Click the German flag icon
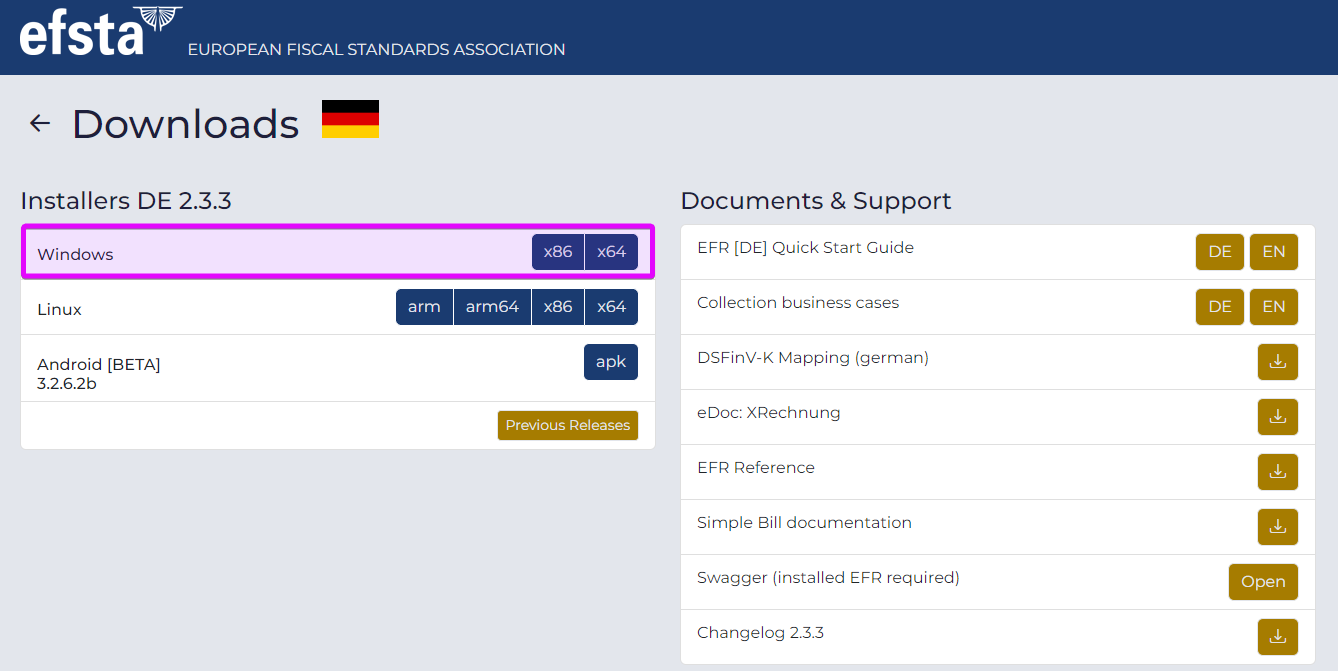Viewport: 1338px width, 671px height. 350,119
